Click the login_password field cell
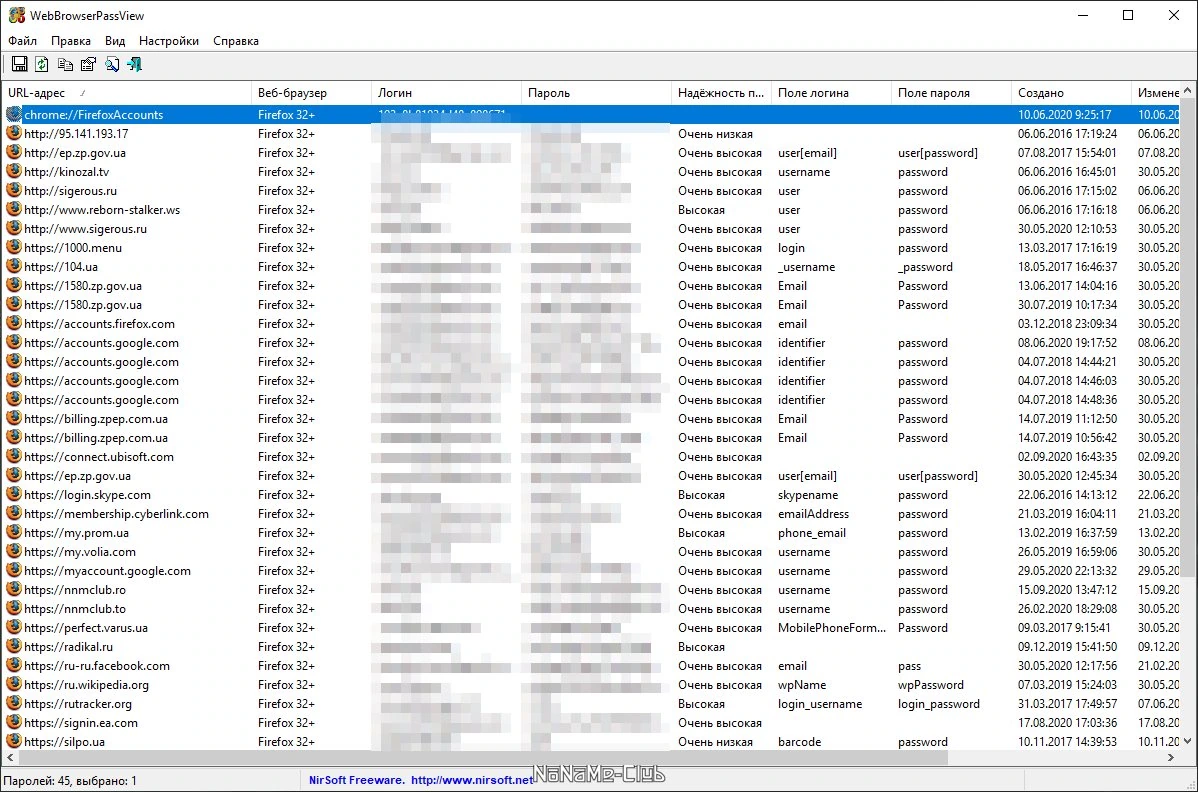 pos(938,703)
